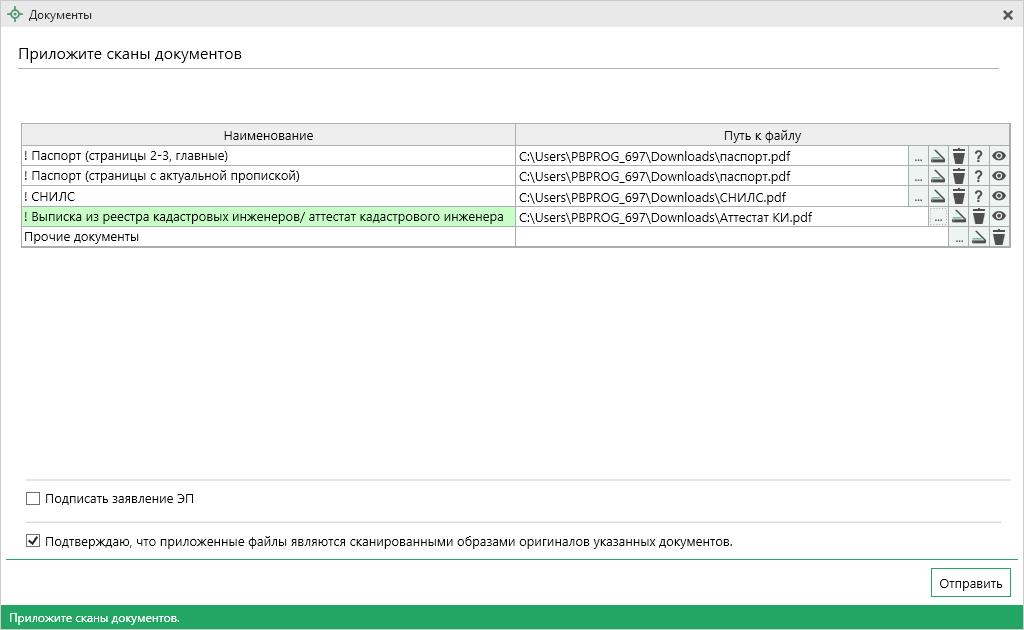1024x630 pixels.
Task: Browse for a file in the Прочие документы row
Action: coord(958,237)
